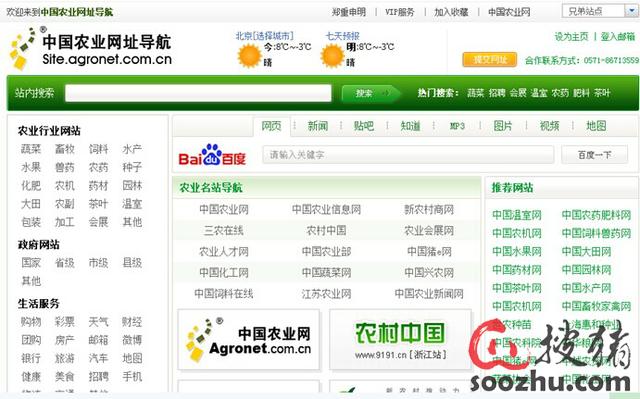Focus the Baidu keyword input field
This screenshot has height=399, width=640.
[x=408, y=155]
